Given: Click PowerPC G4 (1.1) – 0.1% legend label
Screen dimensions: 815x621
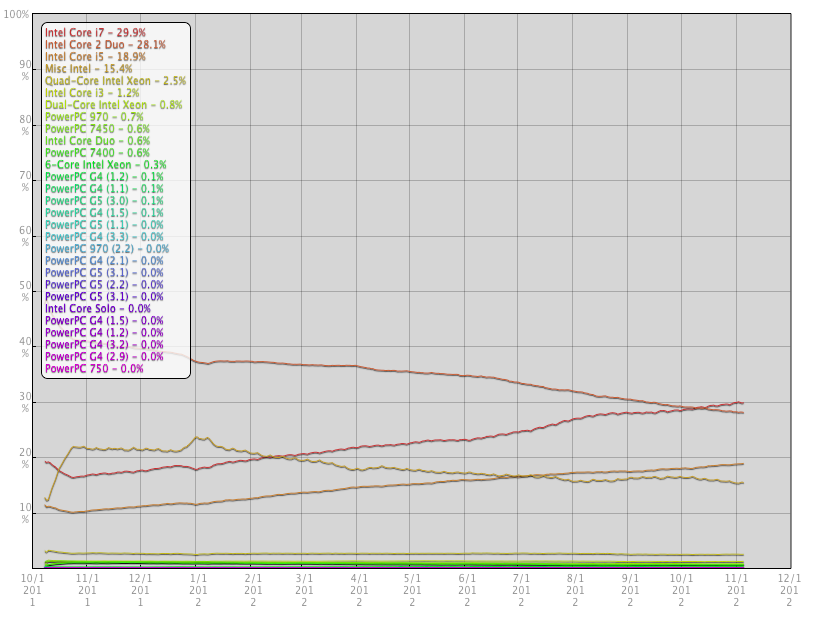Looking at the screenshot, I should tap(104, 189).
